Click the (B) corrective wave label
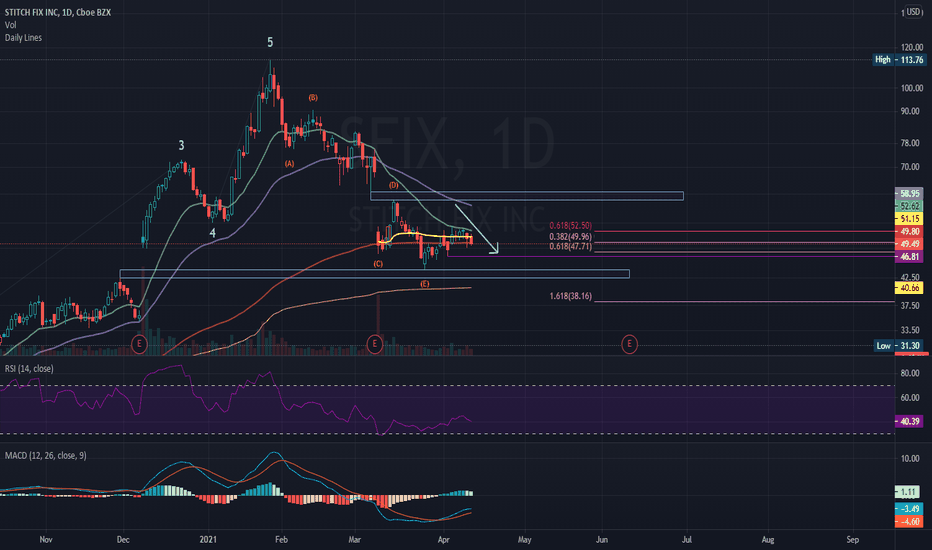Screen dimensions: 932x550 313,98
